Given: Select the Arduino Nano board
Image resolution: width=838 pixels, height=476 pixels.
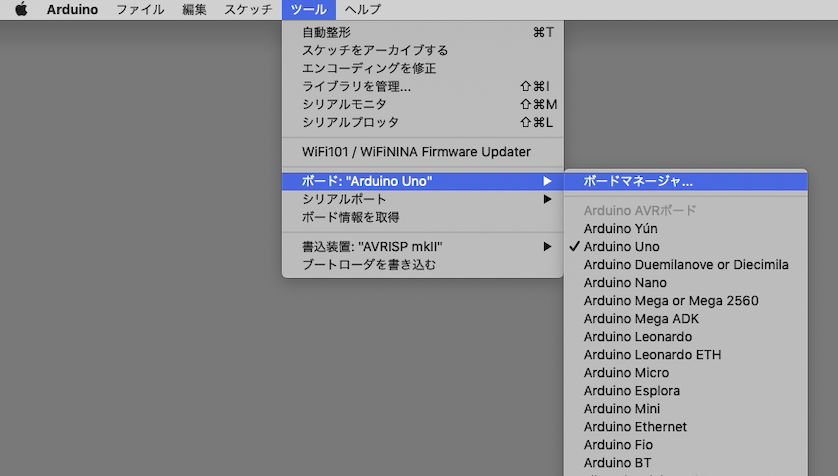Looking at the screenshot, I should (x=625, y=282).
